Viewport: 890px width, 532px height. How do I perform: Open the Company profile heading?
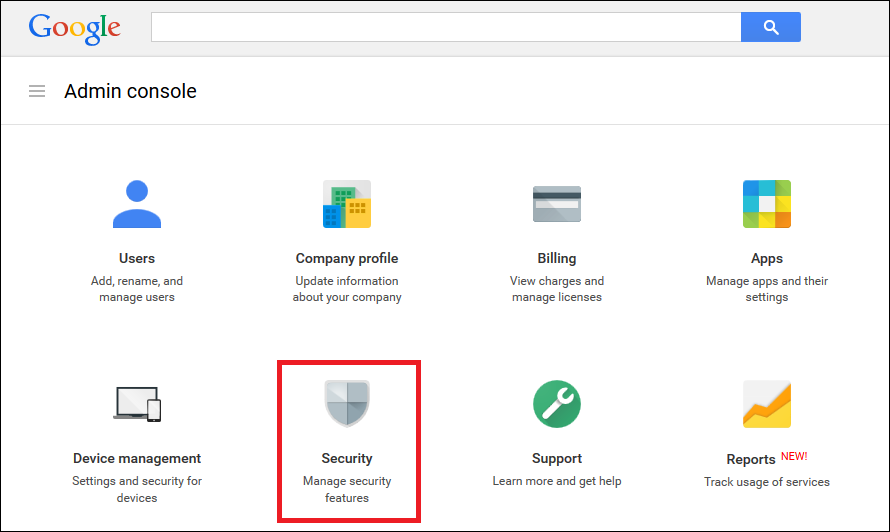click(347, 259)
